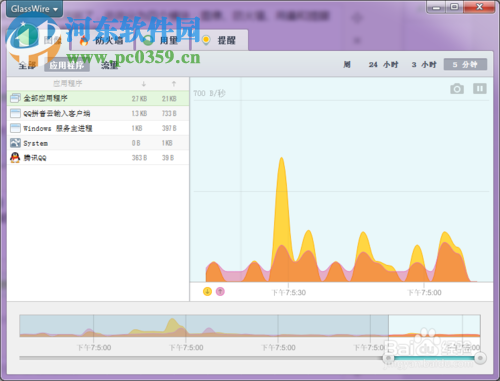Switch to the 防火墙 firewall tab
500x381 pixels.
[102, 41]
